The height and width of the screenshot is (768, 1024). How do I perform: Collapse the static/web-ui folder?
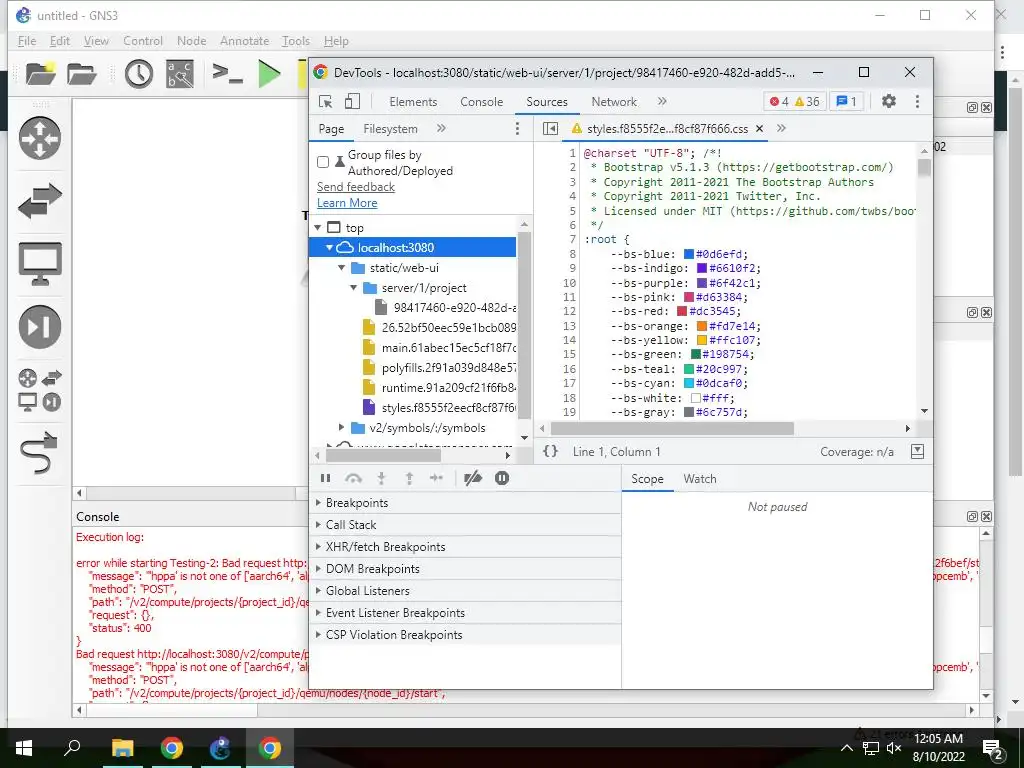pyautogui.click(x=342, y=268)
